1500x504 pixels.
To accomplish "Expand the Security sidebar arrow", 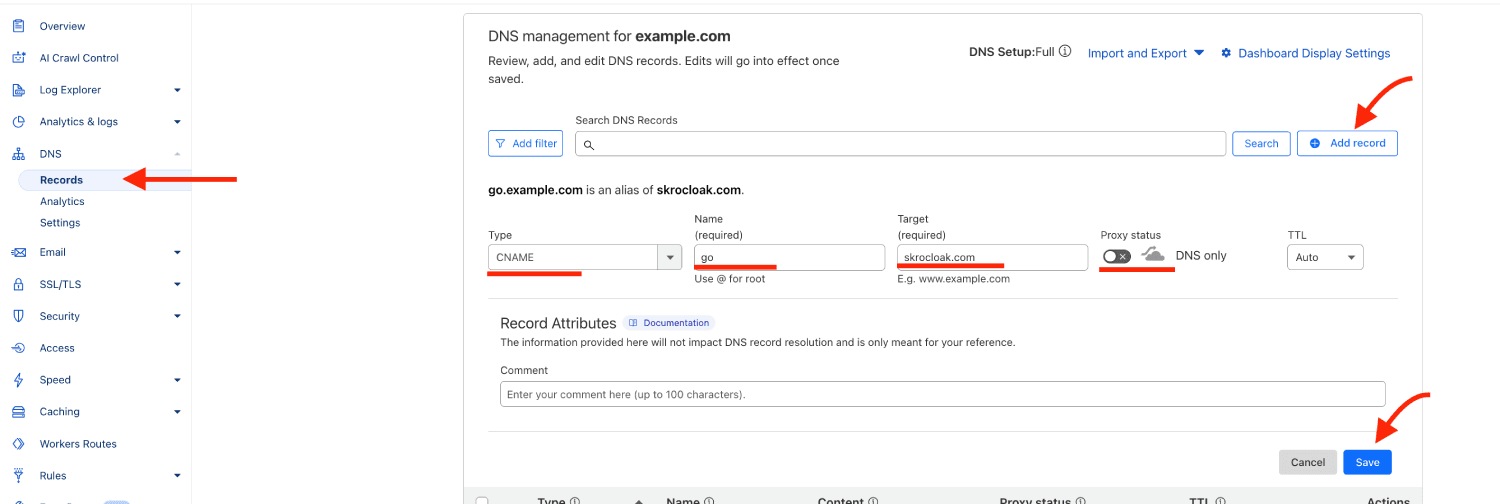I will pyautogui.click(x=177, y=316).
